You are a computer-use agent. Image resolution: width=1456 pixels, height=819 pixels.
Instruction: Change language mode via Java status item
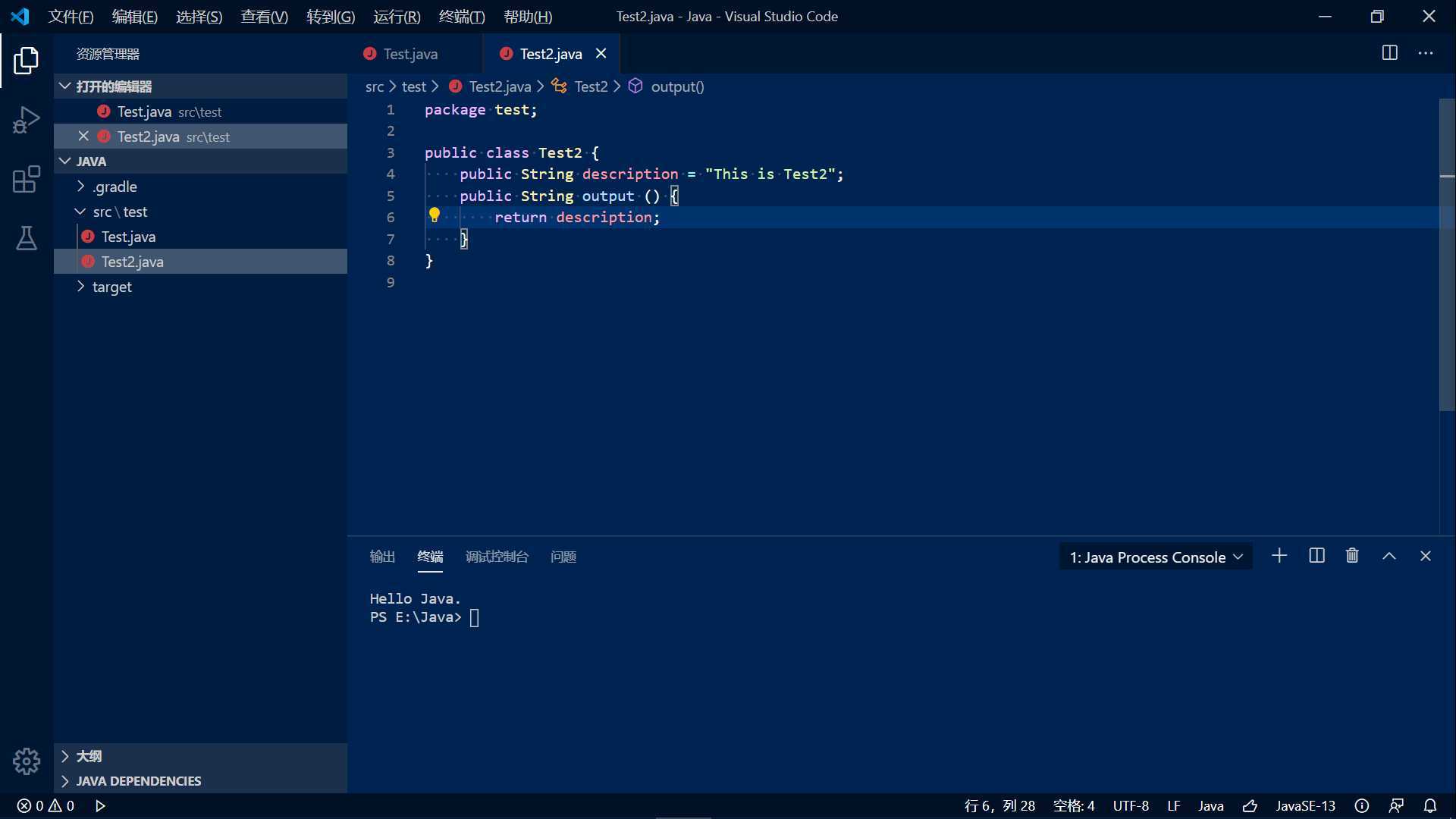coord(1211,805)
